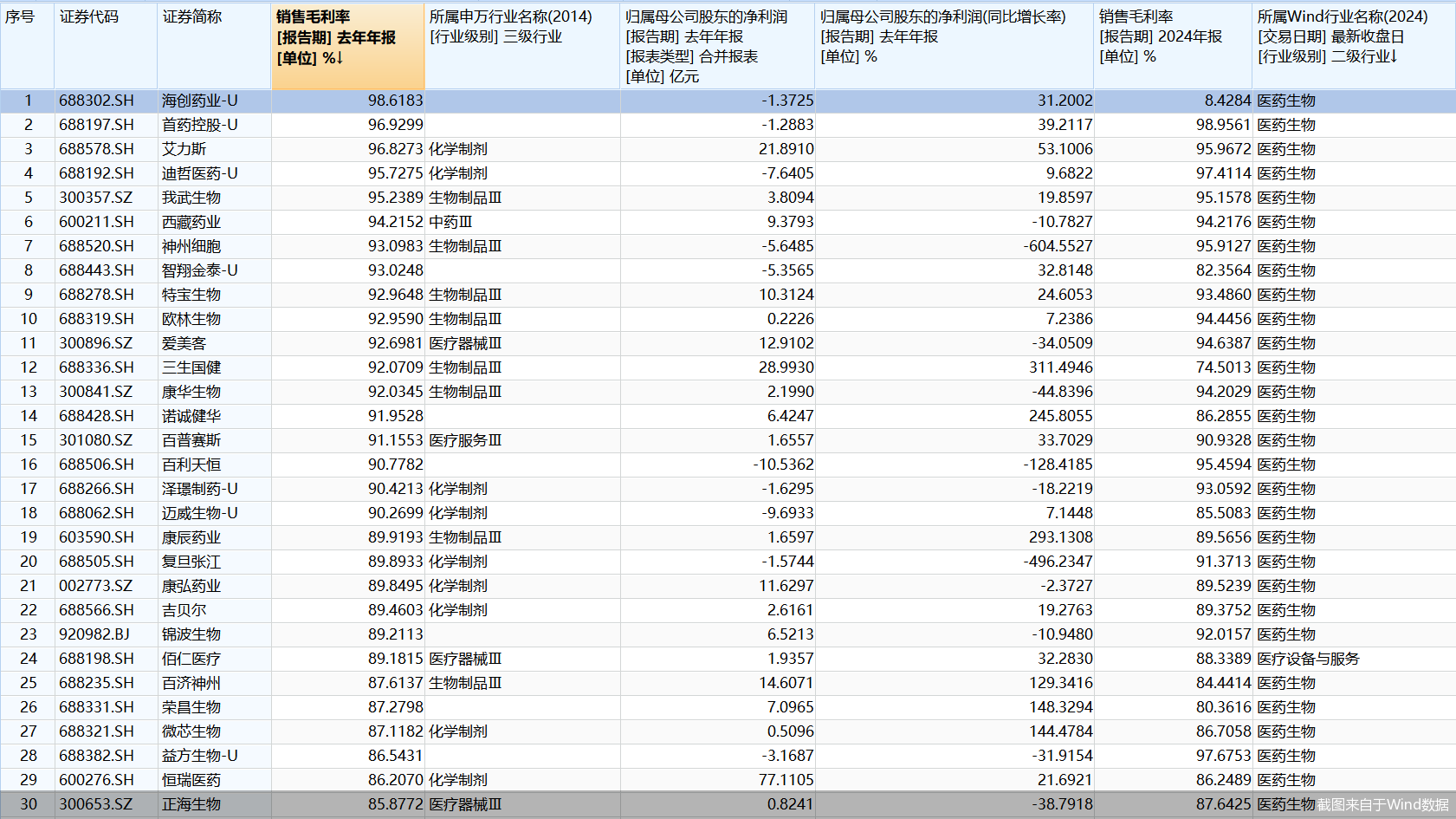Screen dimensions: 1456x819
Task: Select 医疗服务Ⅲ industry cell
Action: pos(465,440)
